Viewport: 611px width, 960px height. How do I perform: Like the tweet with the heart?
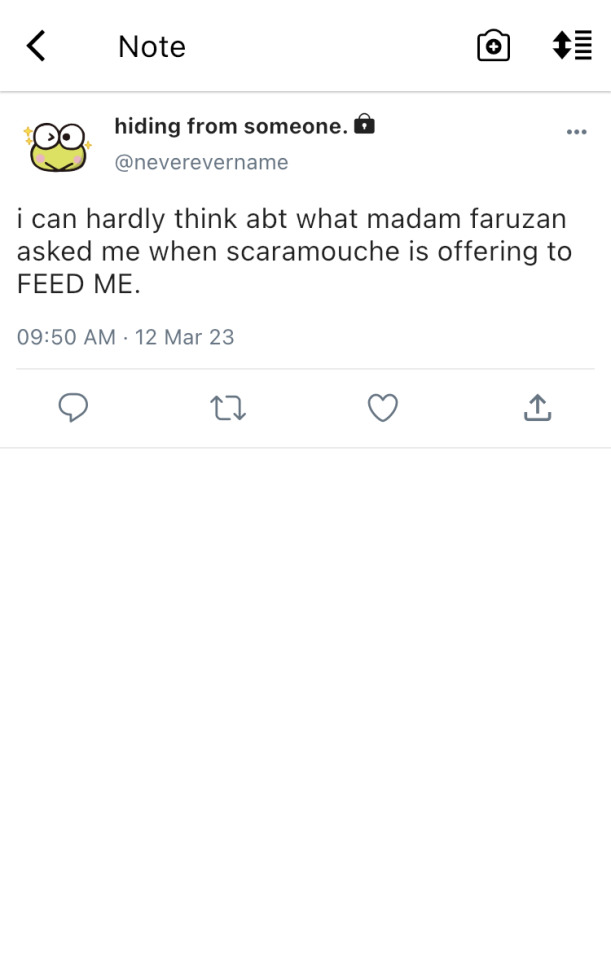coord(383,407)
